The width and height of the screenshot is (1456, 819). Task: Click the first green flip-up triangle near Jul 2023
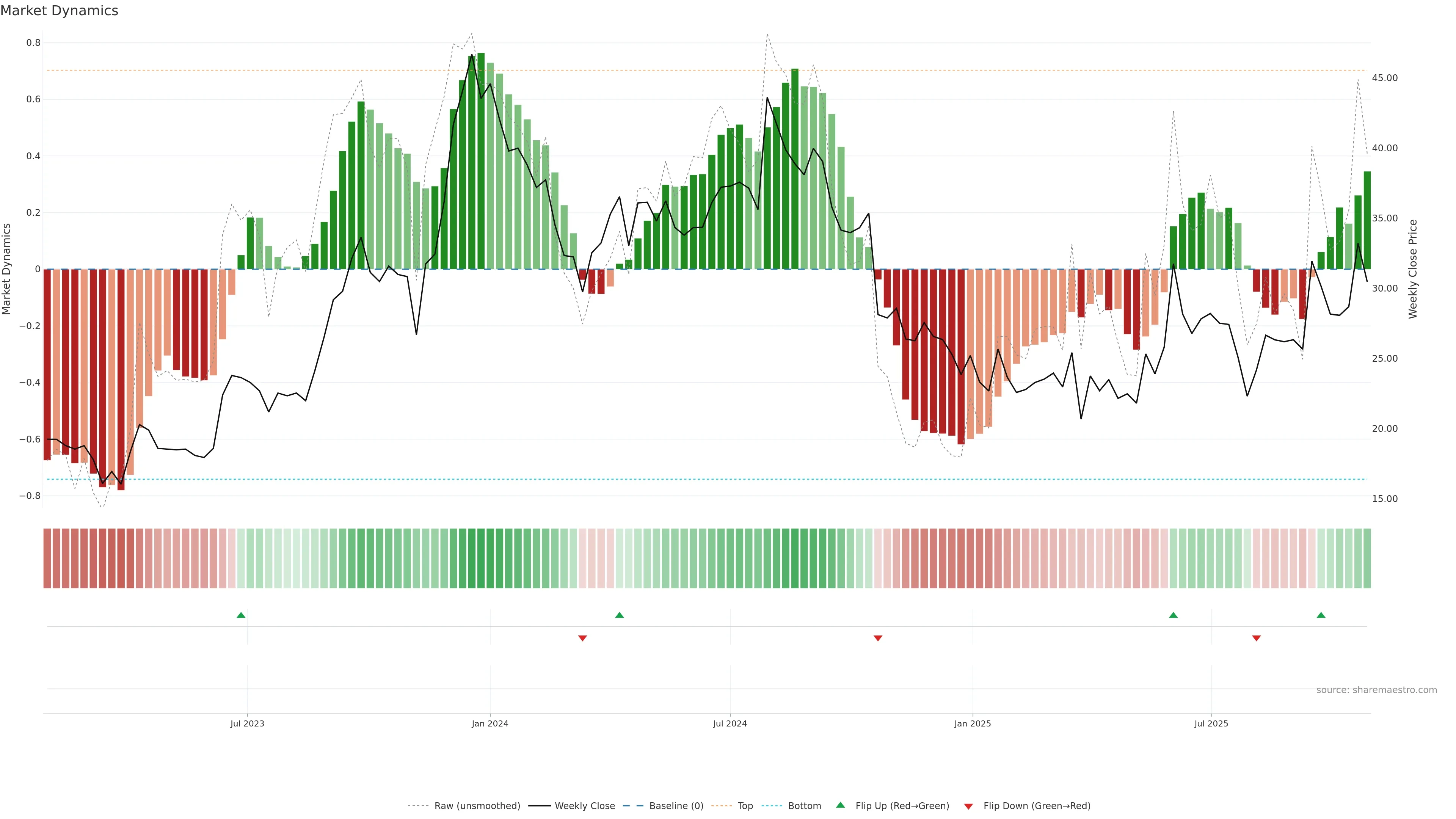[241, 615]
